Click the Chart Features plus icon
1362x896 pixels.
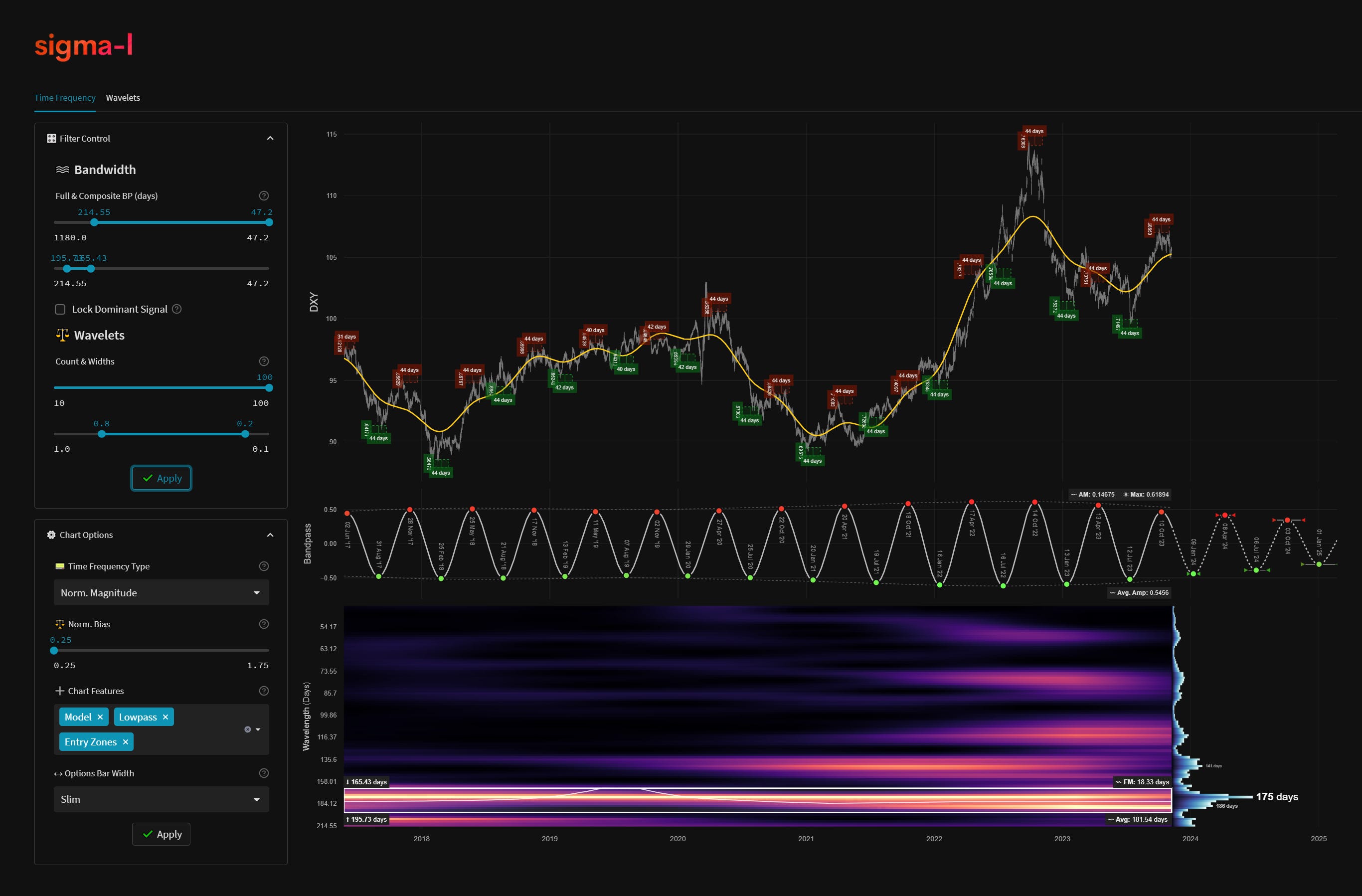tap(60, 691)
